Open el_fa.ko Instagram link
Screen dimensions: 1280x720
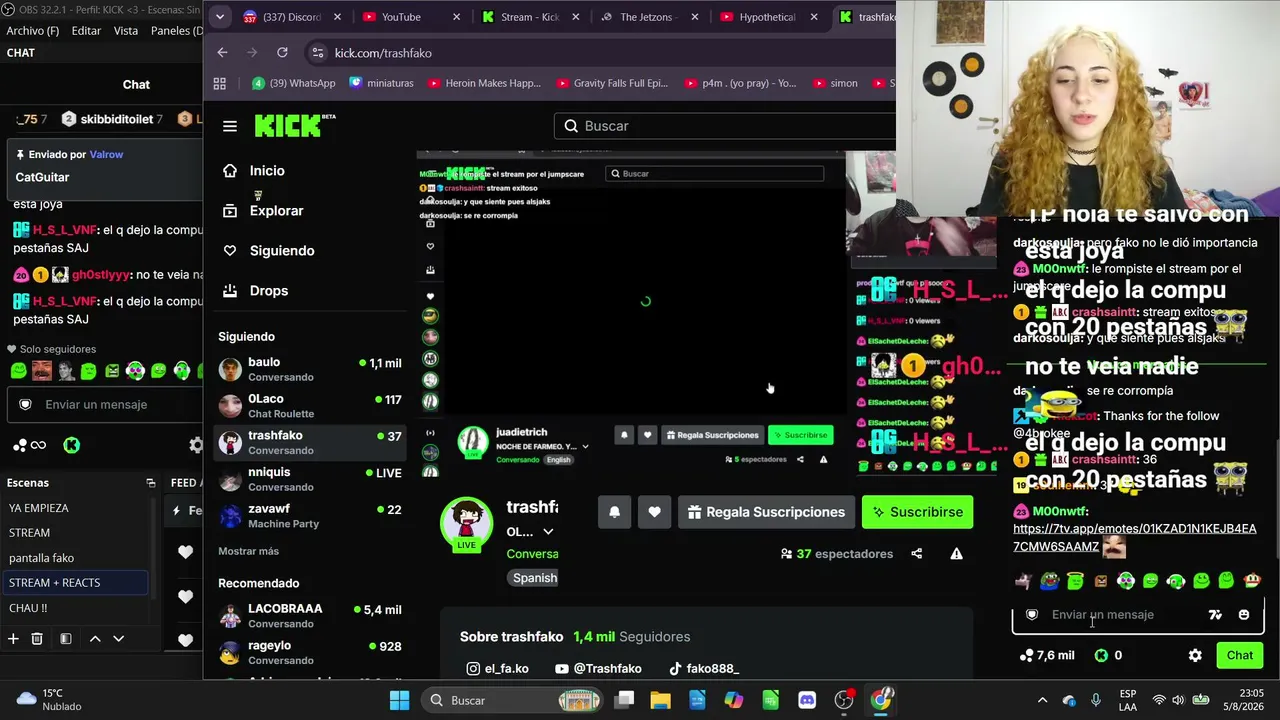point(497,669)
